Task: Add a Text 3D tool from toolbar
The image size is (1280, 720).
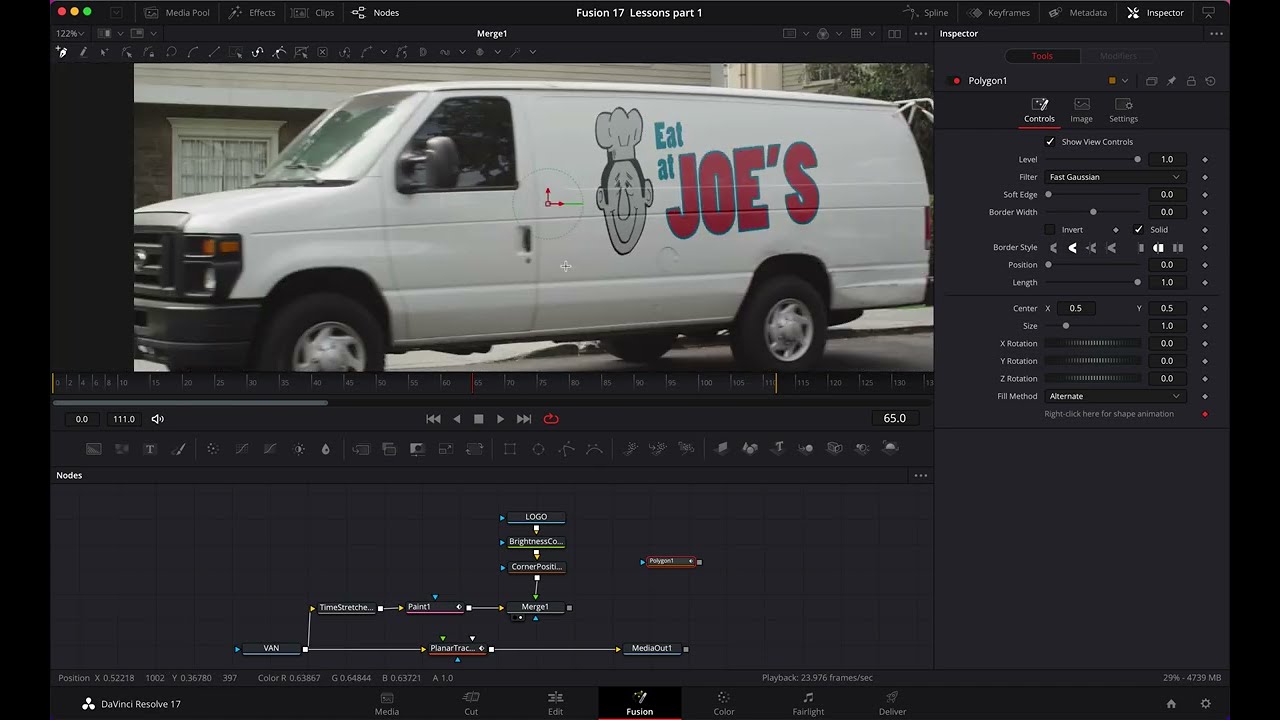Action: point(778,448)
